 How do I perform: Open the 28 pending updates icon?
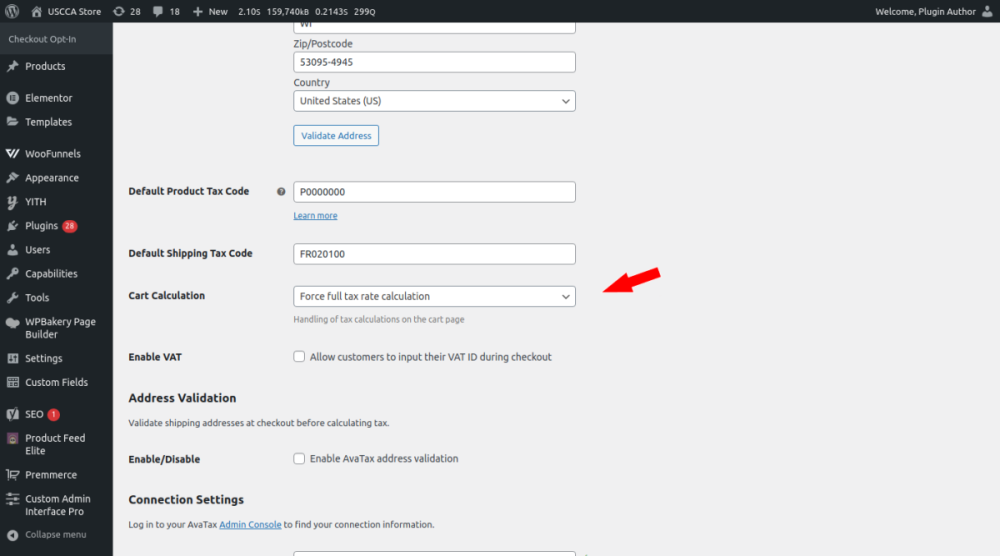[119, 11]
